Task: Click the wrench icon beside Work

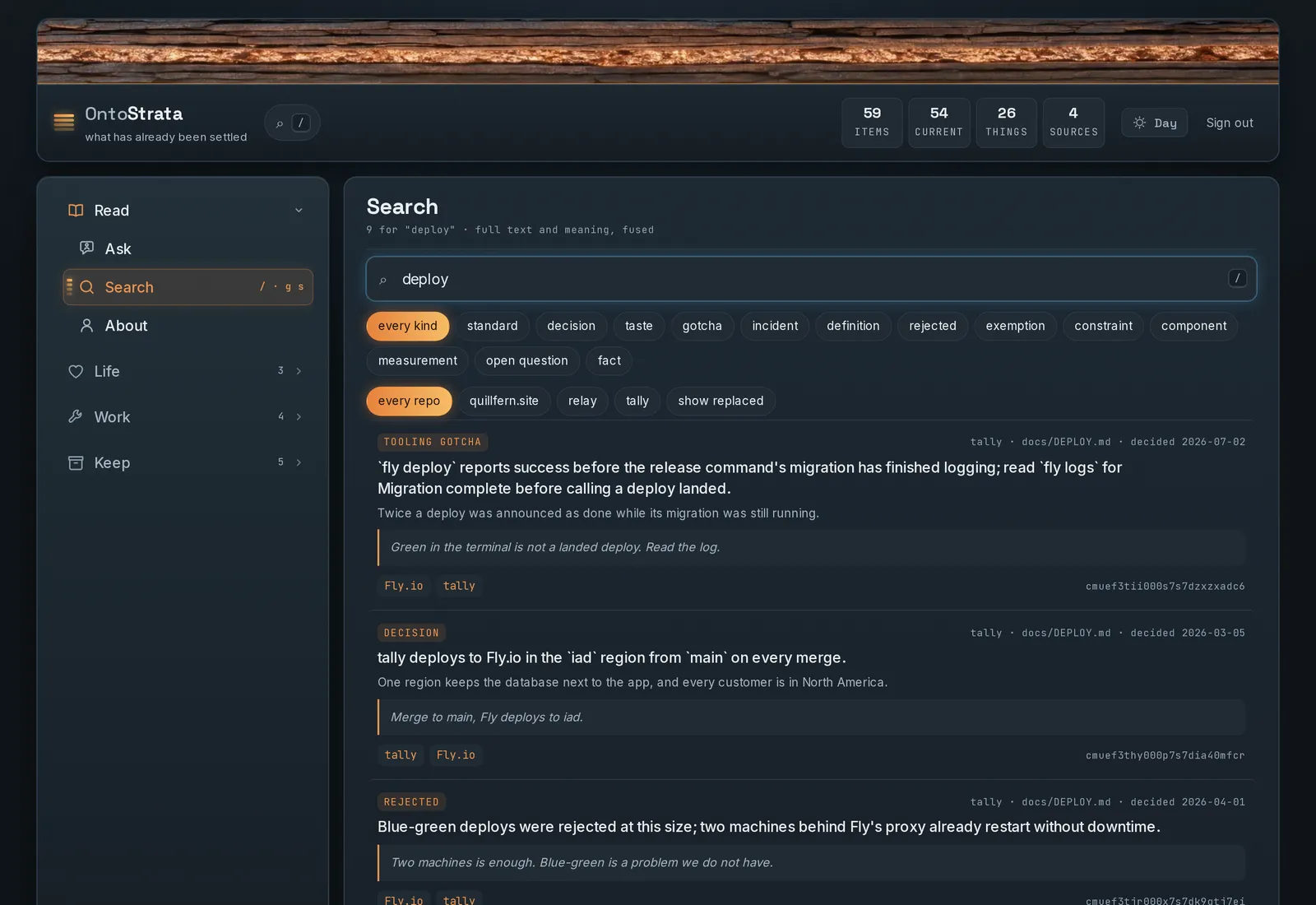Action: (x=76, y=417)
